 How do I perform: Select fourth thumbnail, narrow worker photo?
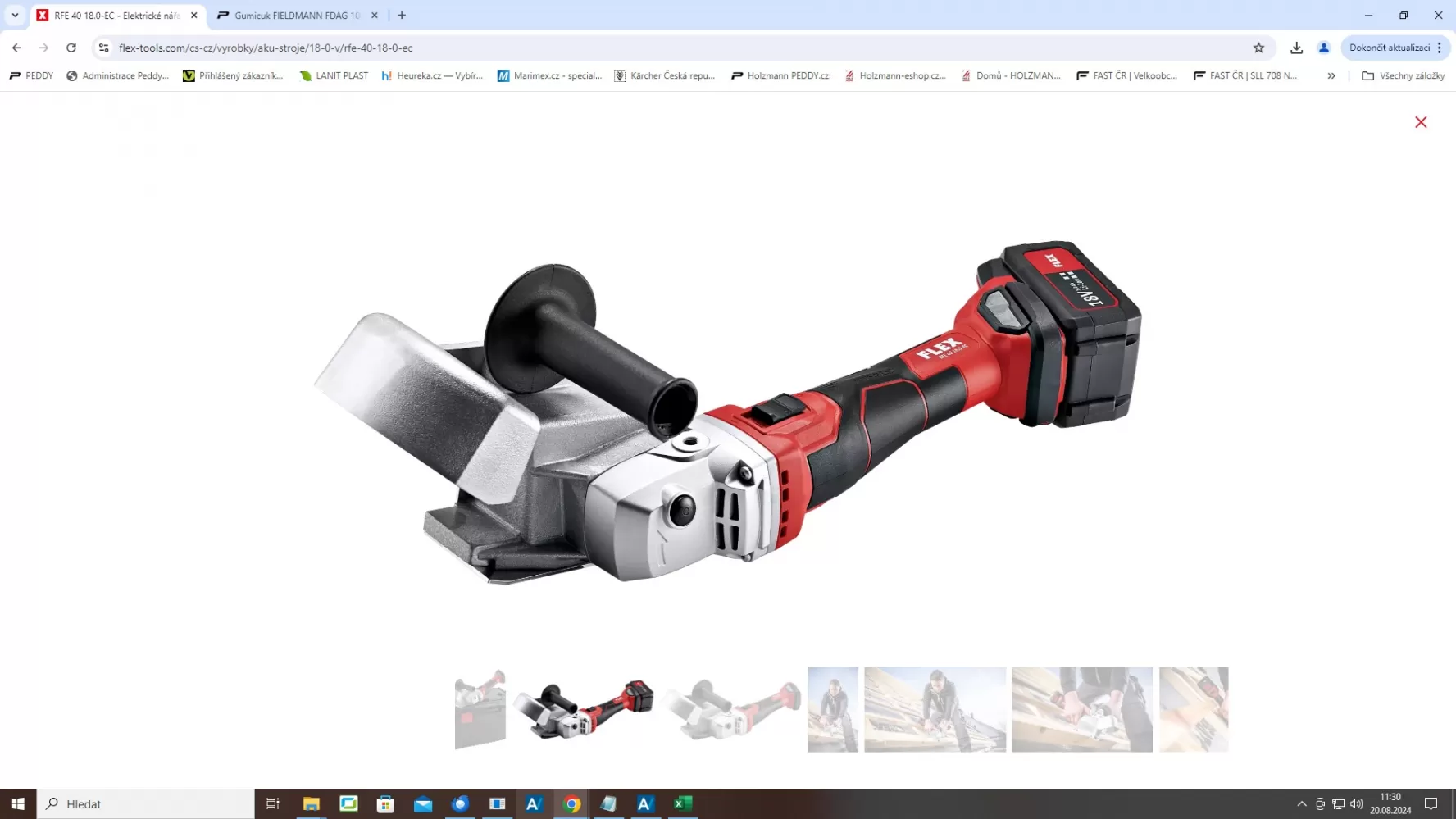click(x=833, y=709)
